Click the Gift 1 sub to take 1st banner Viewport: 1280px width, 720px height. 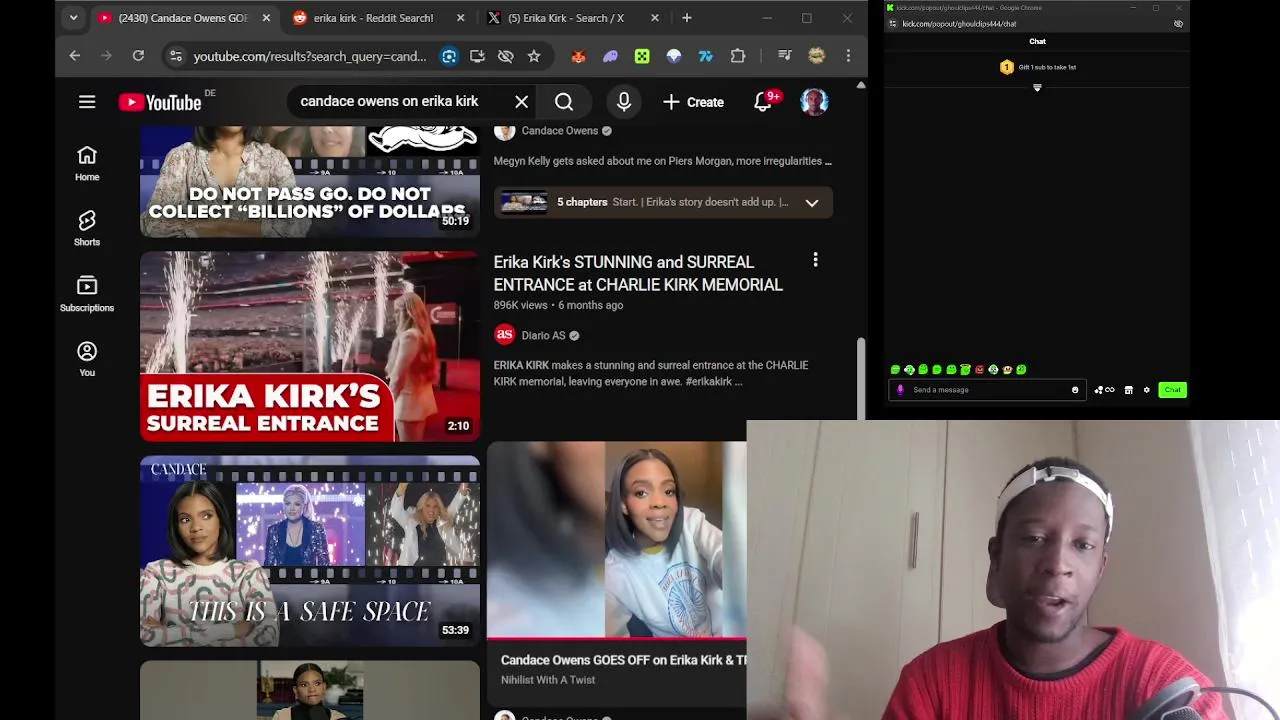coord(1037,67)
